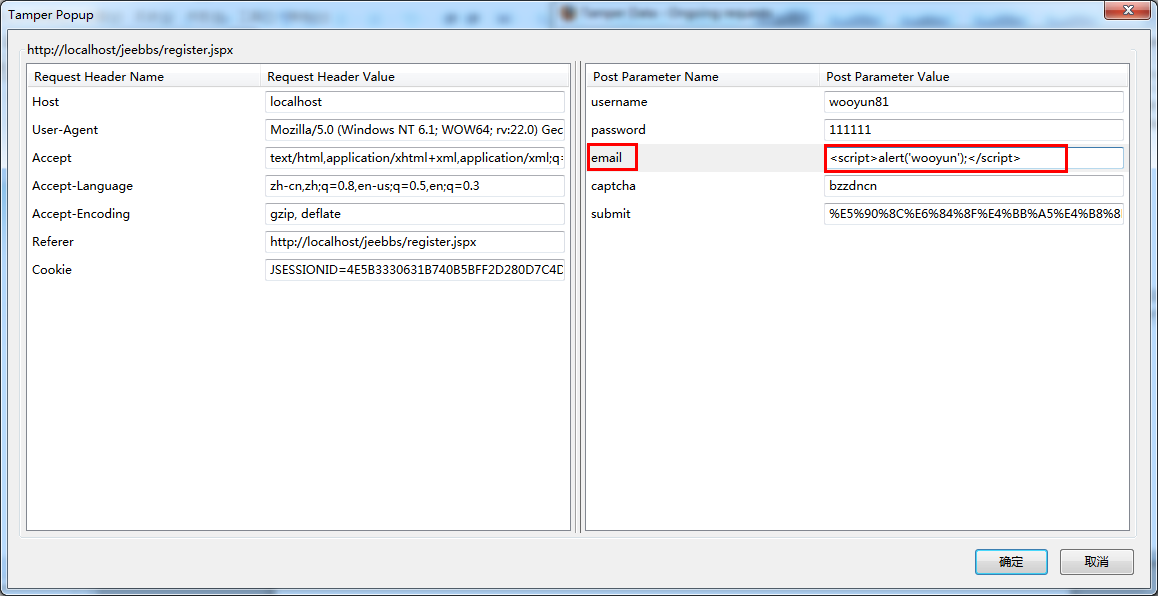
Task: Click the 确定 confirm button
Action: (x=1011, y=562)
